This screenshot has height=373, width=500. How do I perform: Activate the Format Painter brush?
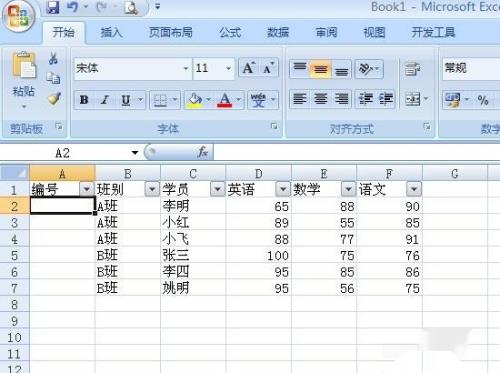(x=54, y=99)
